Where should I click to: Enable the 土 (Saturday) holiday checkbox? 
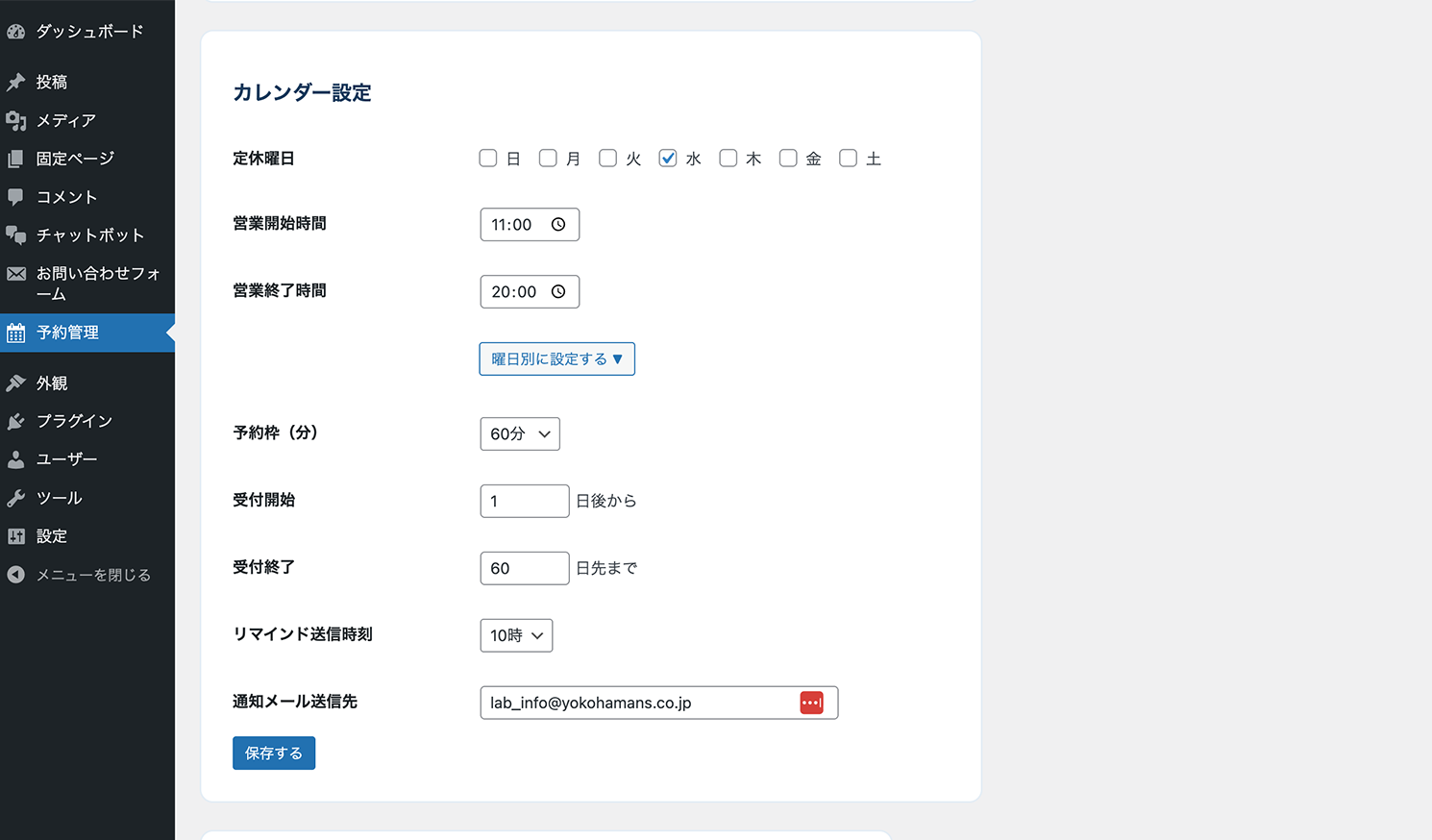coord(848,159)
